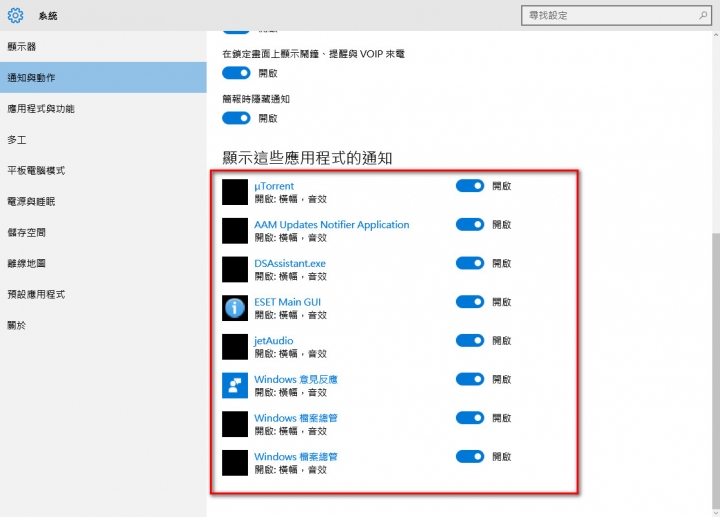Click the ESET Main GUI info icon
This screenshot has height=517, width=720.
[x=235, y=308]
